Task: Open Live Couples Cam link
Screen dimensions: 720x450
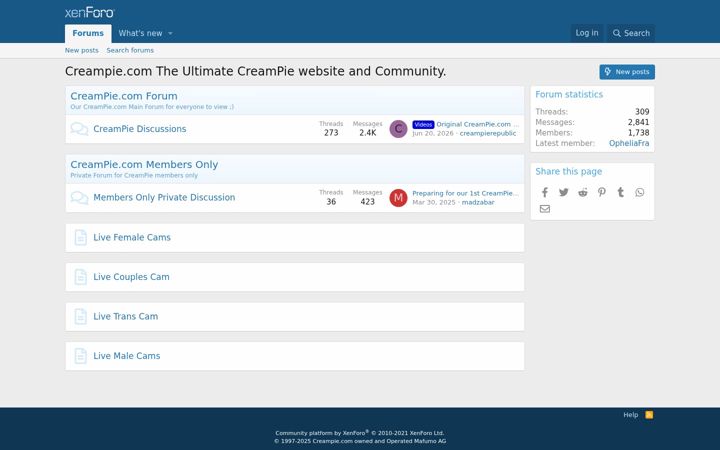Action: (x=131, y=277)
